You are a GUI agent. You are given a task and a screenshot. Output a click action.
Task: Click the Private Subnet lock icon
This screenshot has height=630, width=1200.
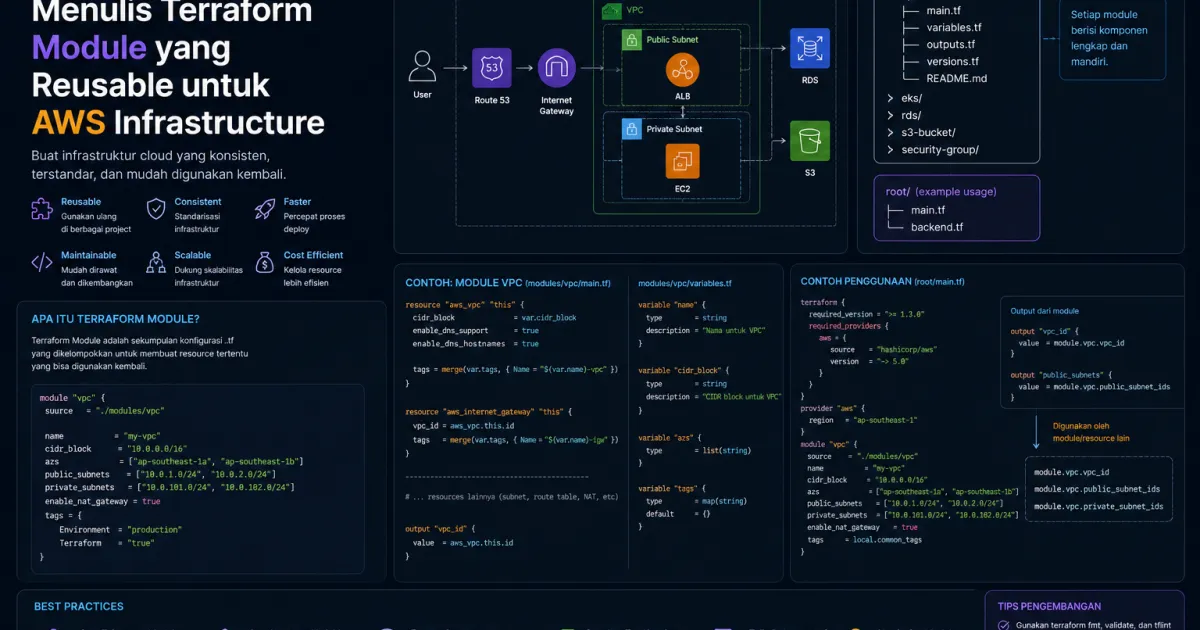coord(632,129)
